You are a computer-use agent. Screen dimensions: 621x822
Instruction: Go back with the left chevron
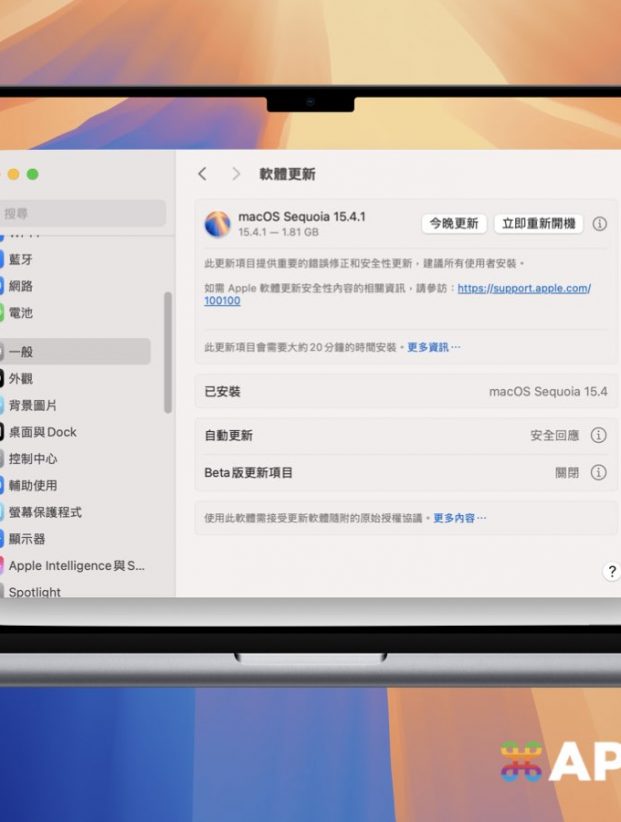pos(203,174)
